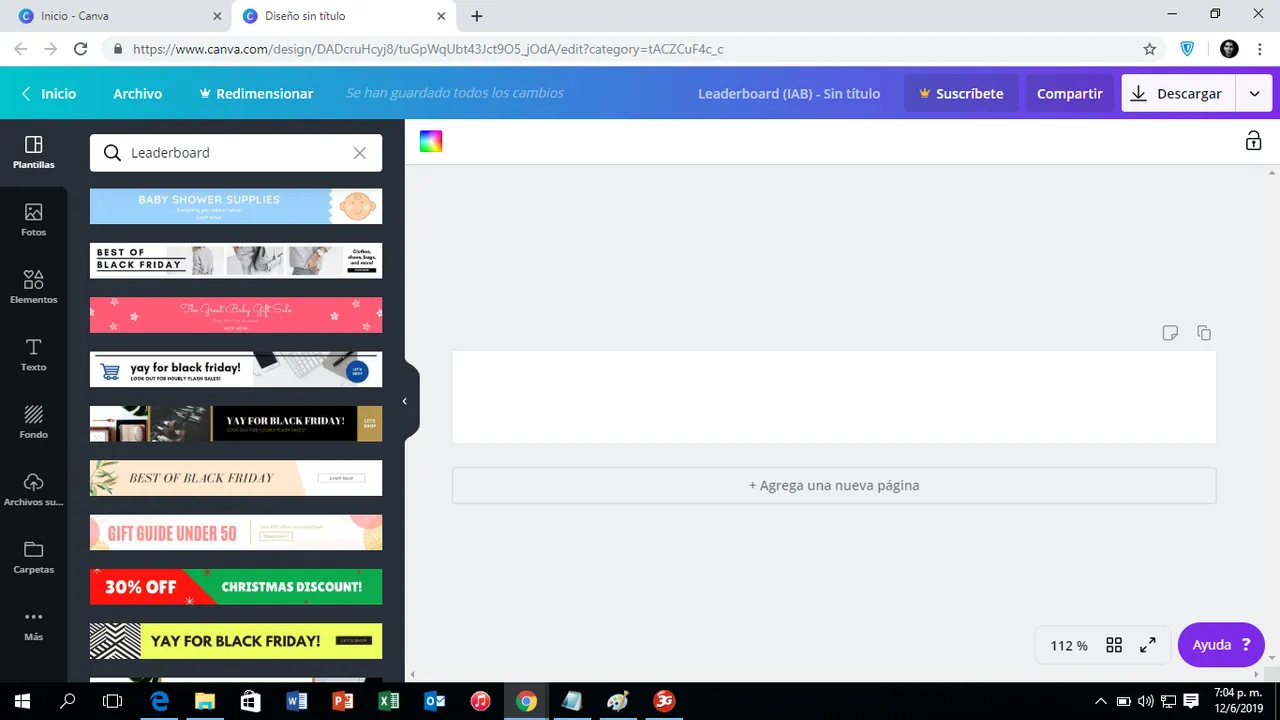Open the Fondo panel
The image size is (1280, 720).
33,422
